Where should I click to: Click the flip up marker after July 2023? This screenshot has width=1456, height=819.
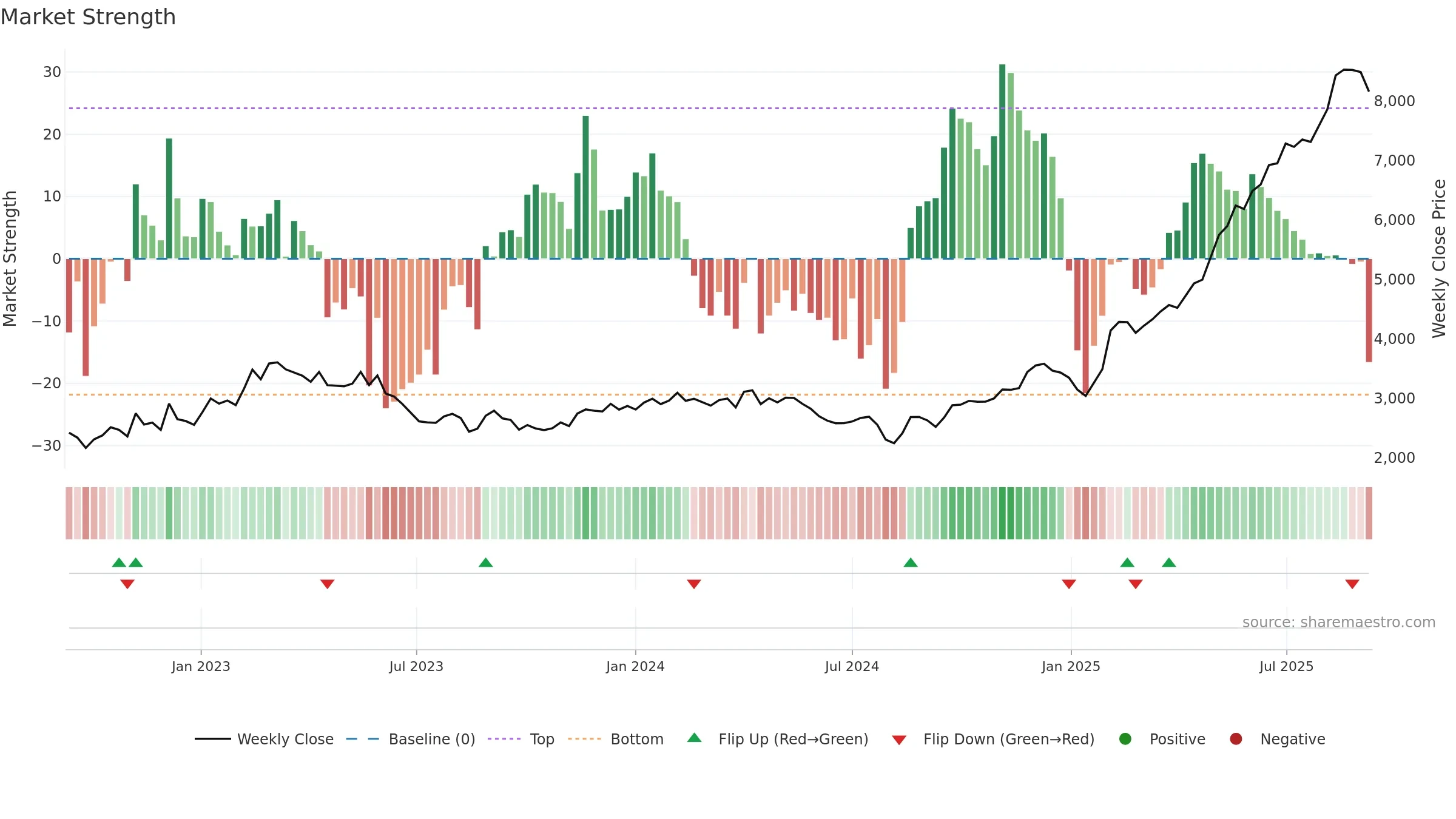coord(486,562)
